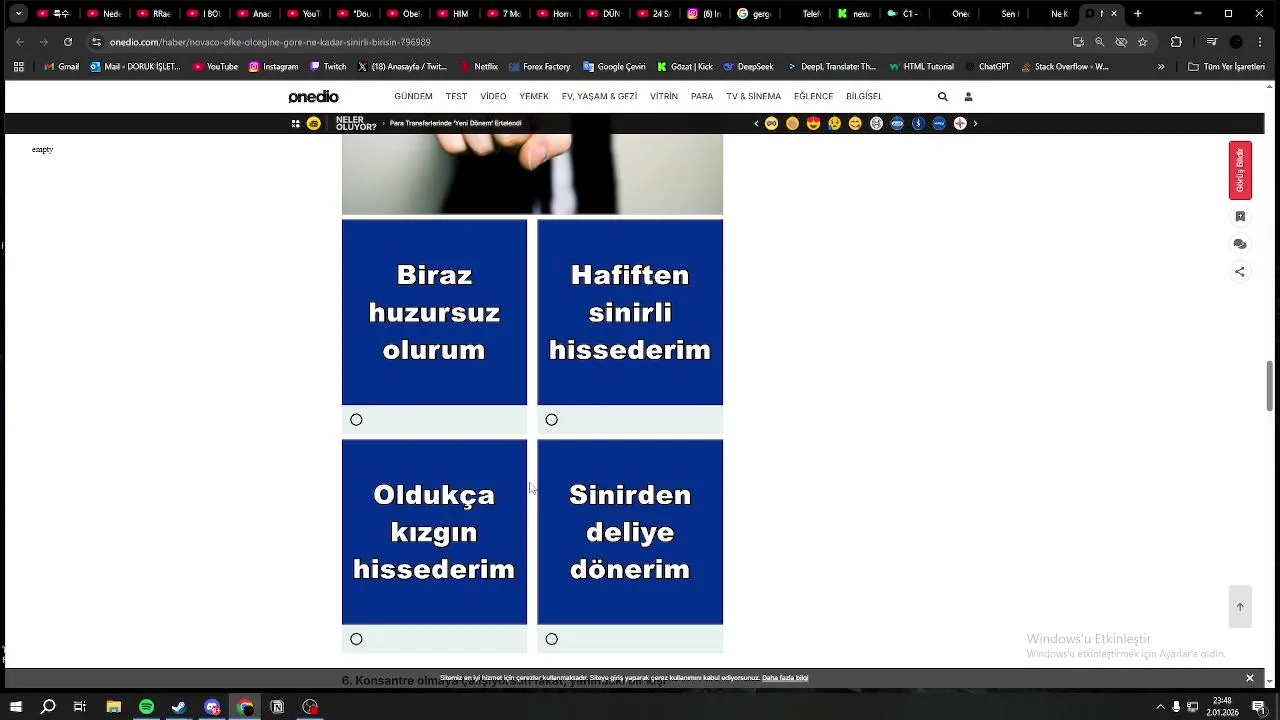Open the Gmail bookmark
The width and height of the screenshot is (1280, 720).
tap(62, 67)
